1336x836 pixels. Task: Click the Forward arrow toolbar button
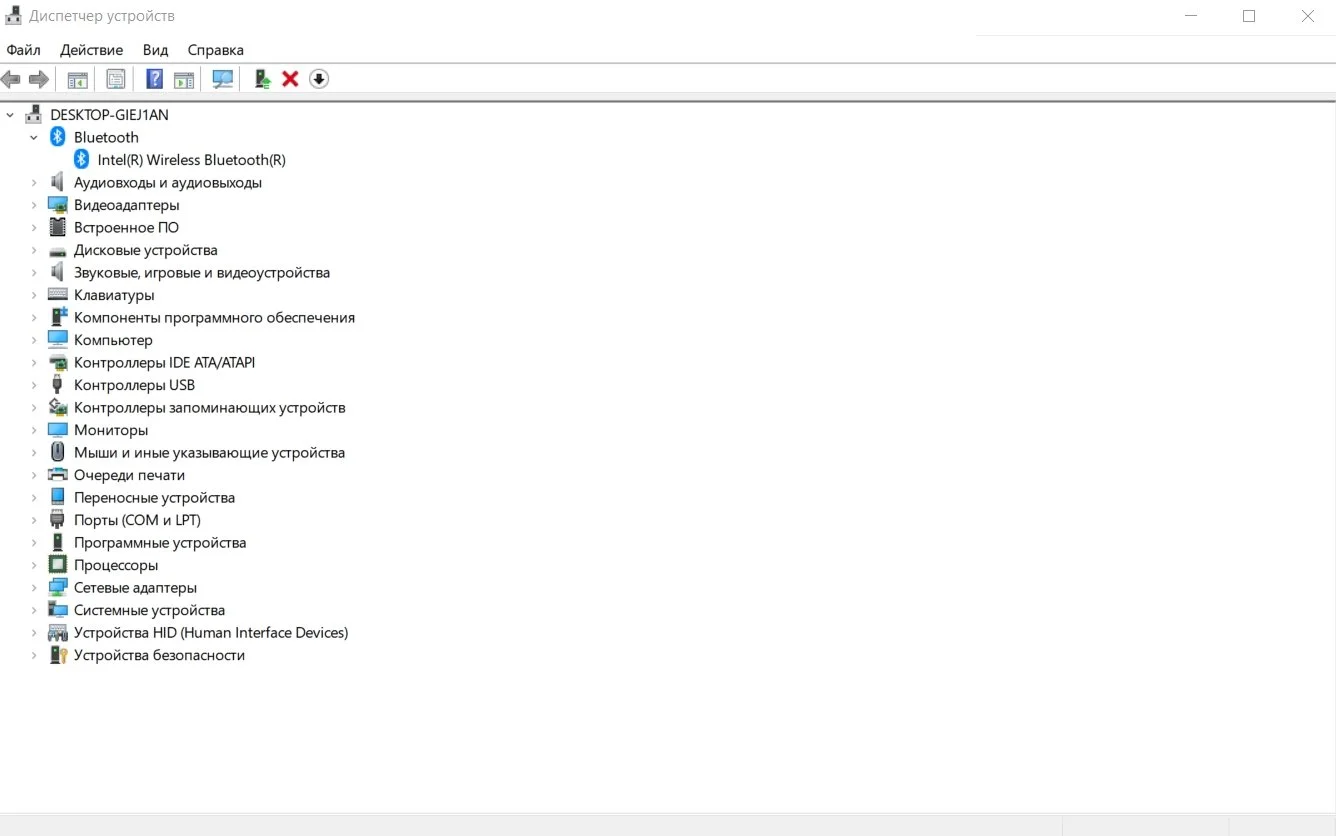point(39,79)
